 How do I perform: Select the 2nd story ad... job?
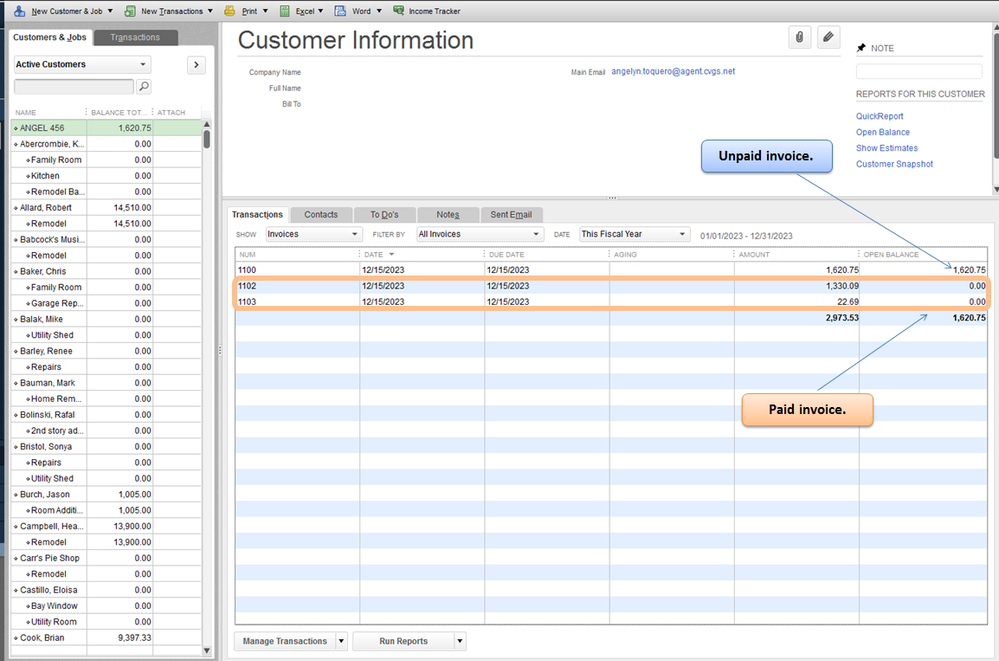click(x=106, y=430)
